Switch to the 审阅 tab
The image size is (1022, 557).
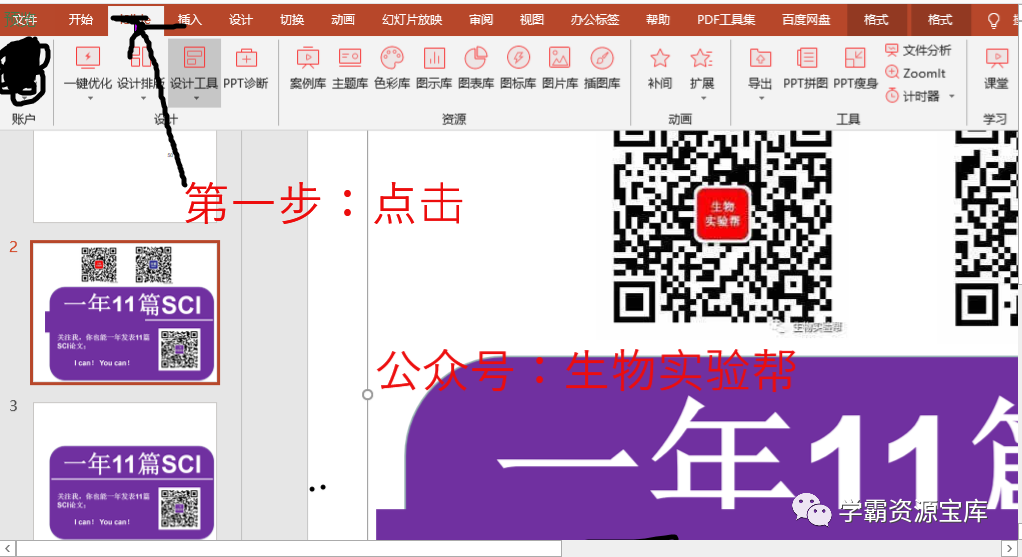click(481, 20)
